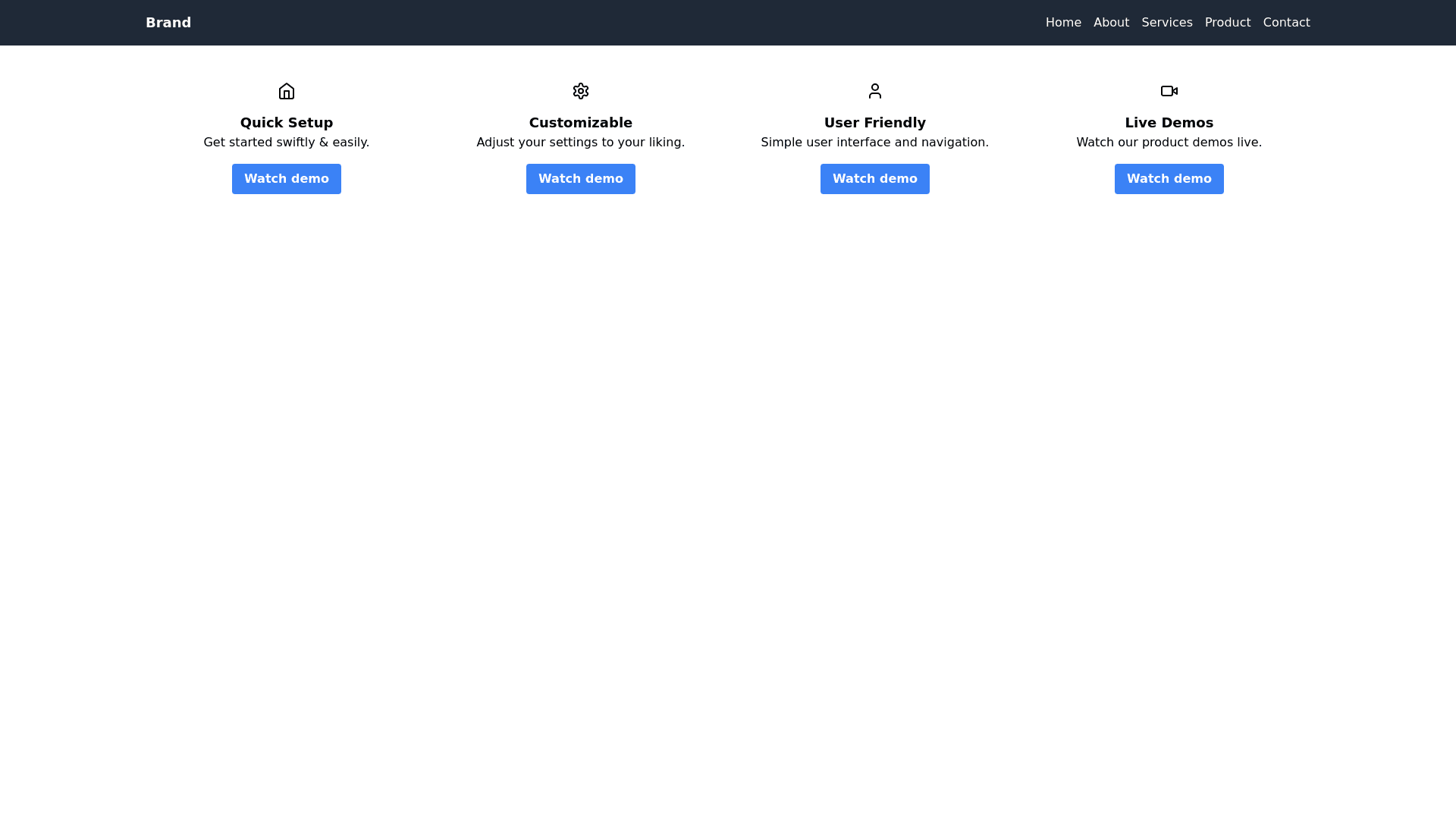
Task: Click the video camera icon above Live Demos
Action: tap(1169, 91)
